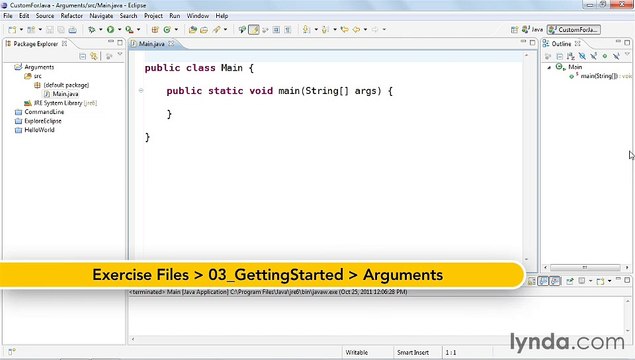Toggle Mark Occurrences highlighted toolbar button
This screenshot has width=635, height=360.
[254, 30]
